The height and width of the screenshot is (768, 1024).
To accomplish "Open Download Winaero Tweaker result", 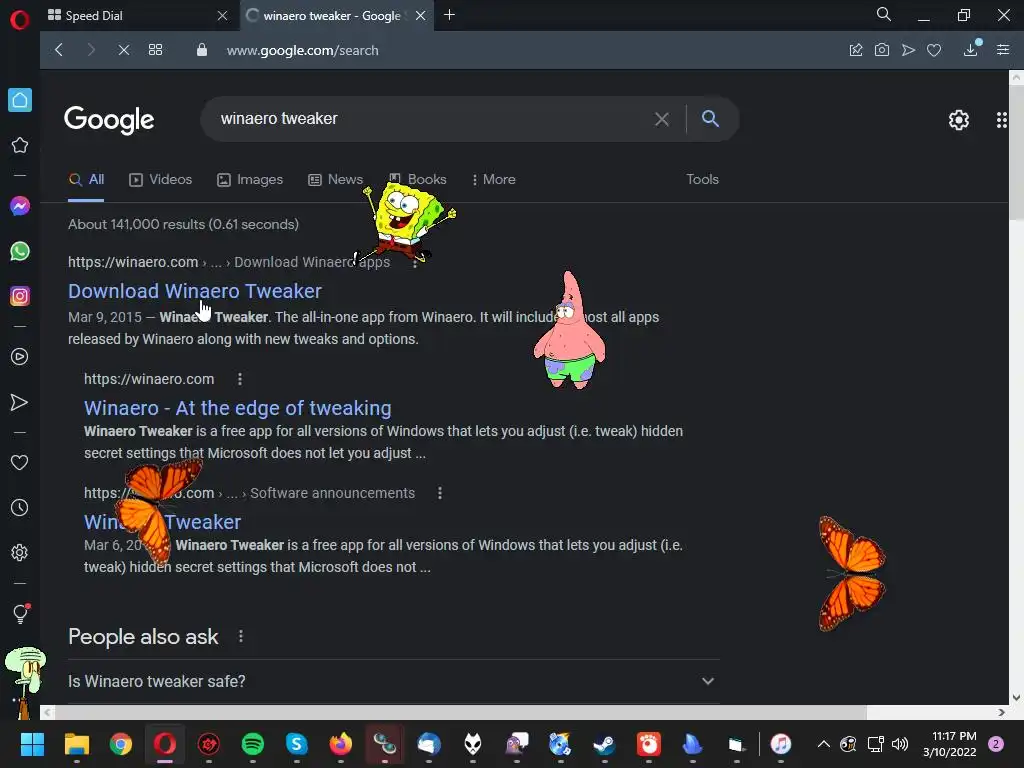I will [x=195, y=291].
